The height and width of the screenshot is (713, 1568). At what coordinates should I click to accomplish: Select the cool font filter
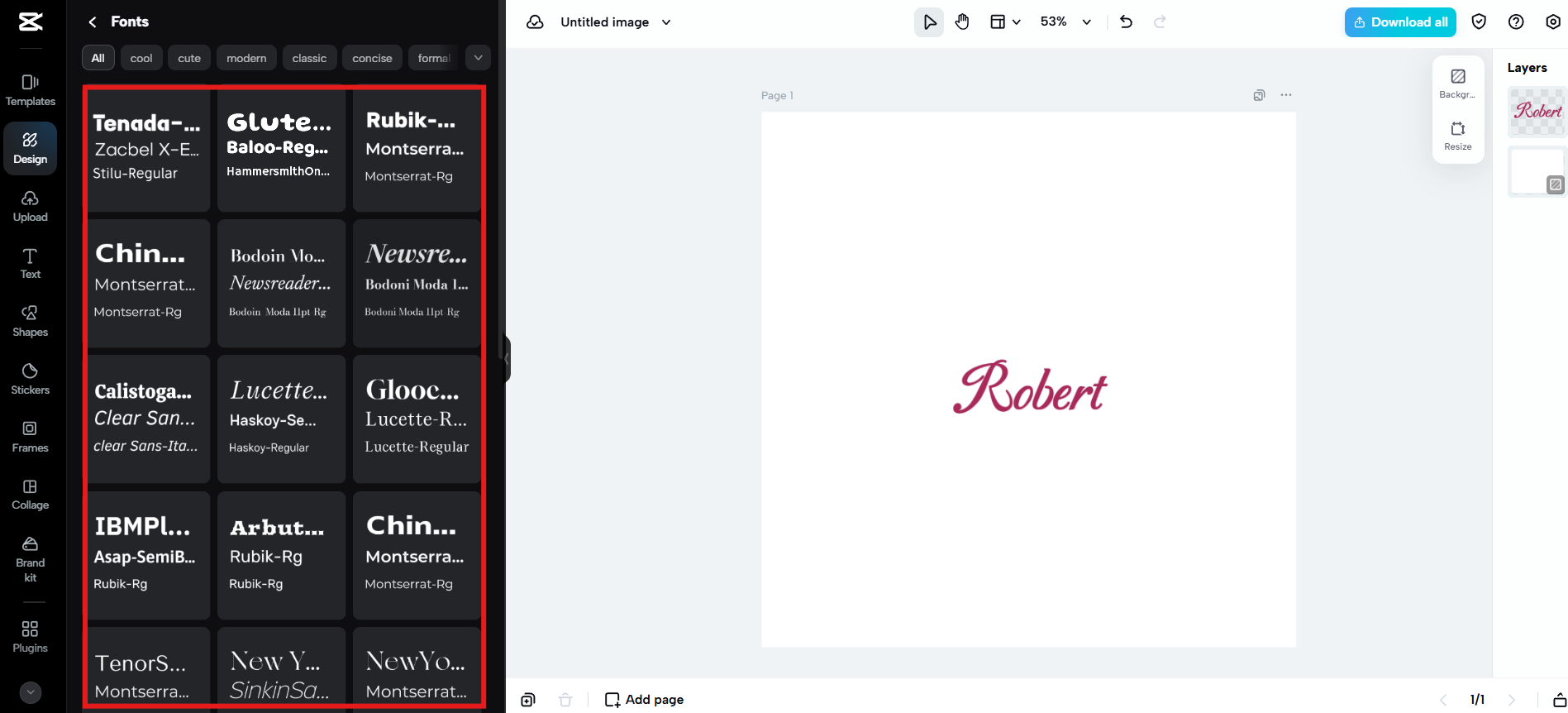click(x=141, y=58)
